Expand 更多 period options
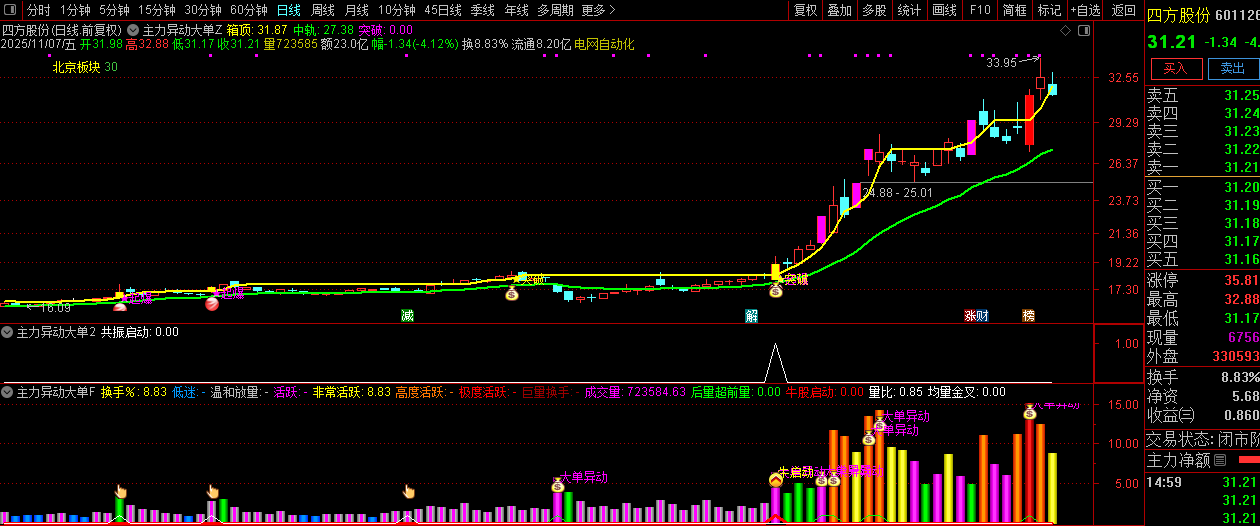 coord(597,10)
